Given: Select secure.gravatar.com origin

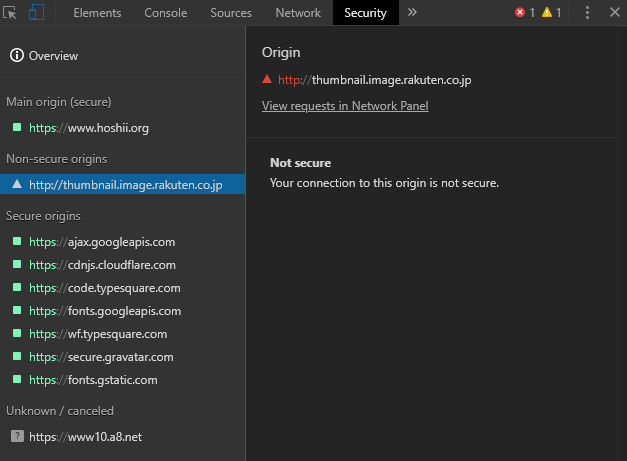Looking at the screenshot, I should 101,357.
